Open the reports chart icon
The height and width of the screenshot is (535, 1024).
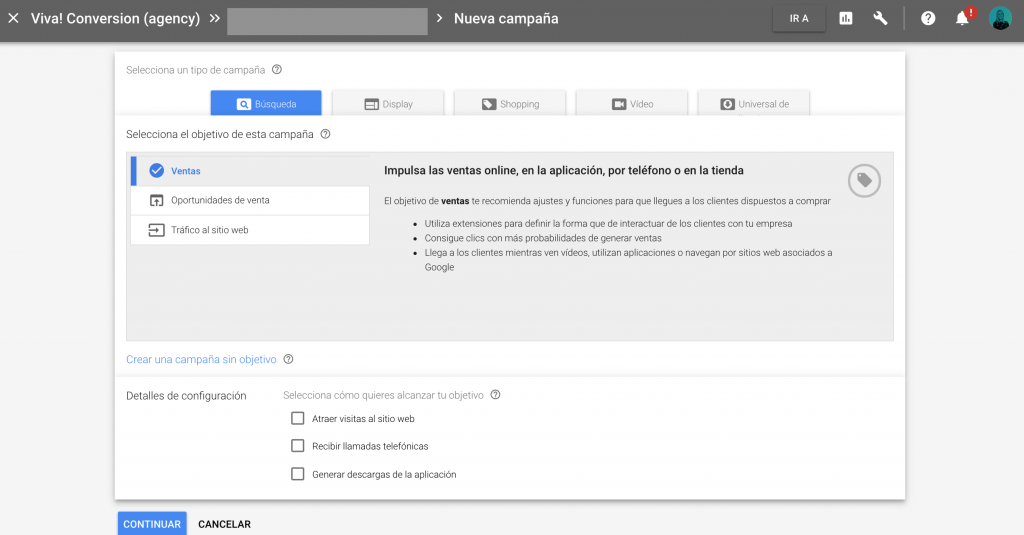(846, 18)
